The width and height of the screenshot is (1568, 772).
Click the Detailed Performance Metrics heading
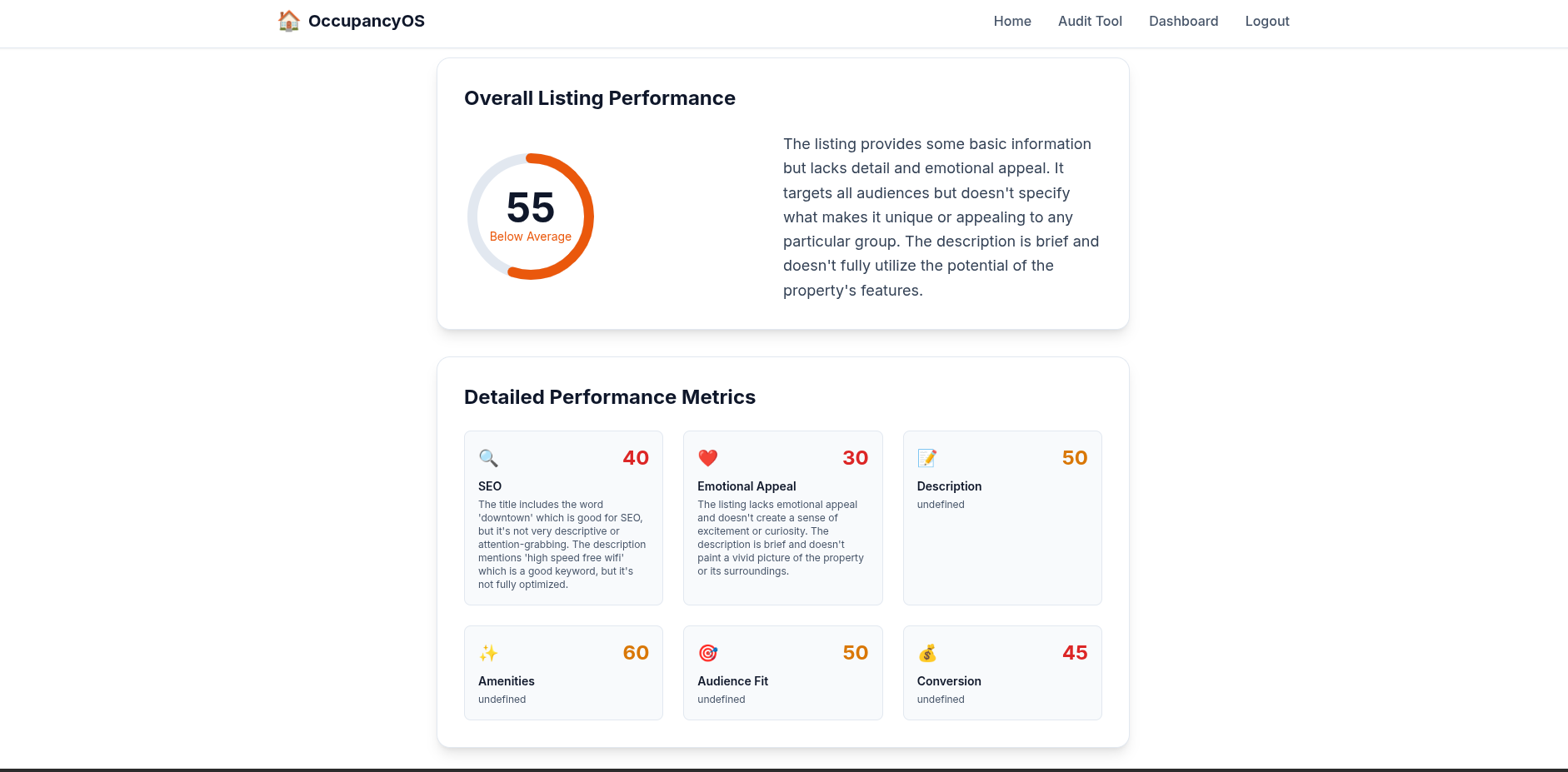click(x=610, y=397)
